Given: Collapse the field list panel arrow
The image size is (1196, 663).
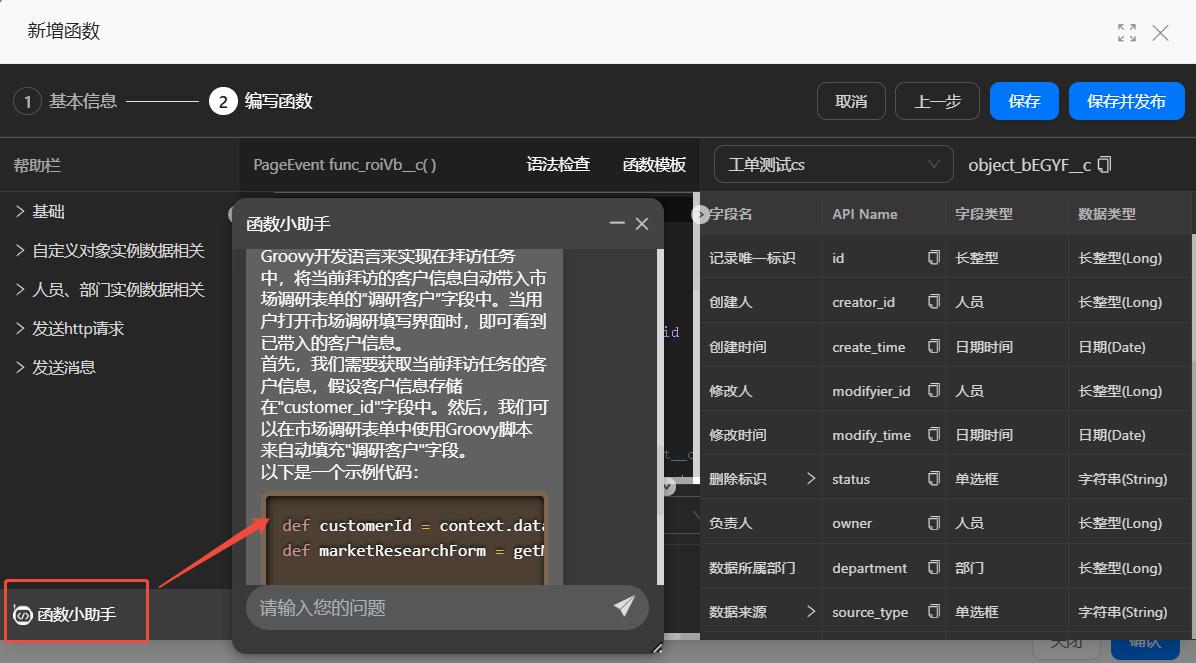Looking at the screenshot, I should pyautogui.click(x=700, y=214).
